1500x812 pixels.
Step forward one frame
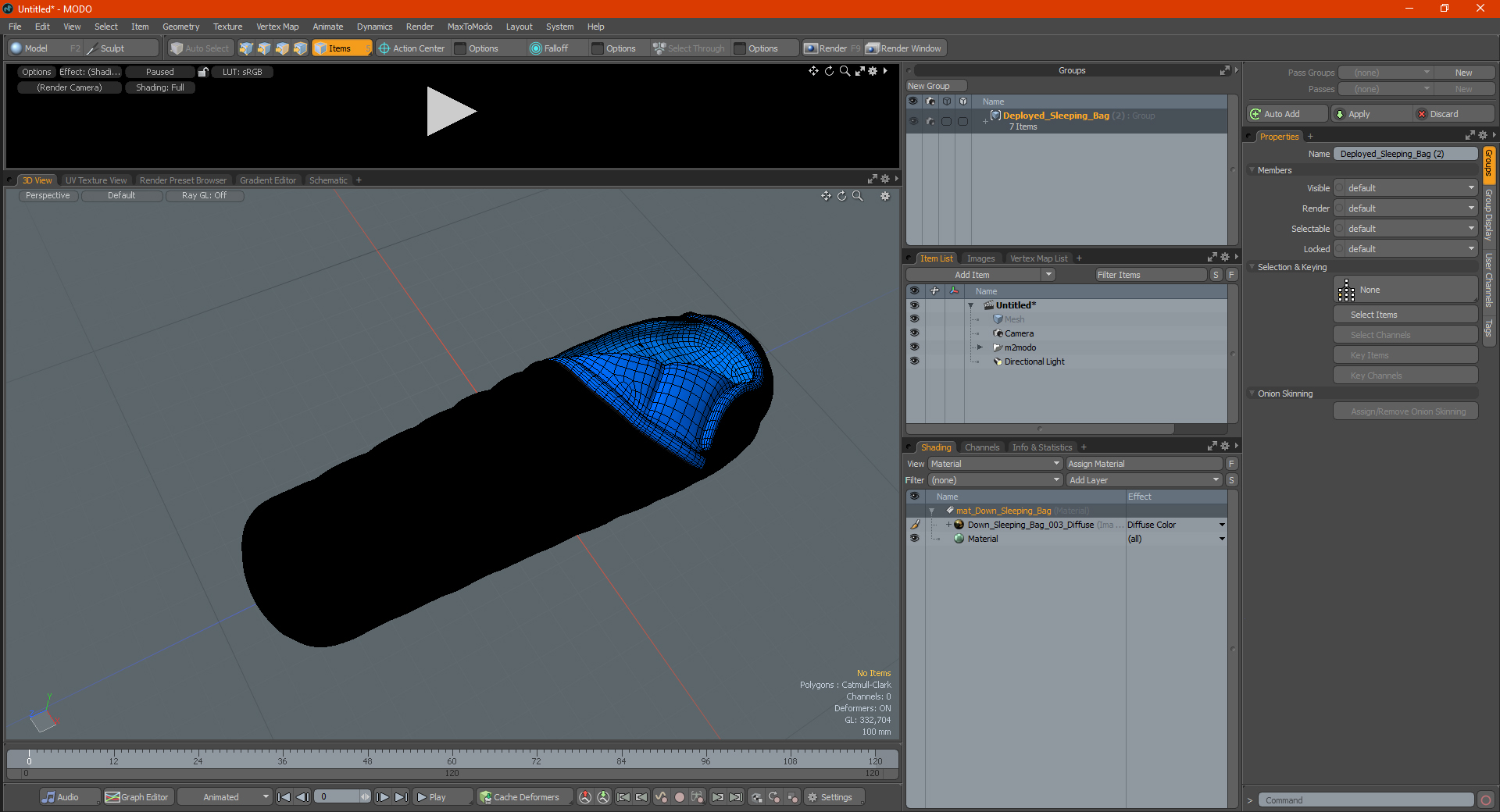[x=382, y=797]
